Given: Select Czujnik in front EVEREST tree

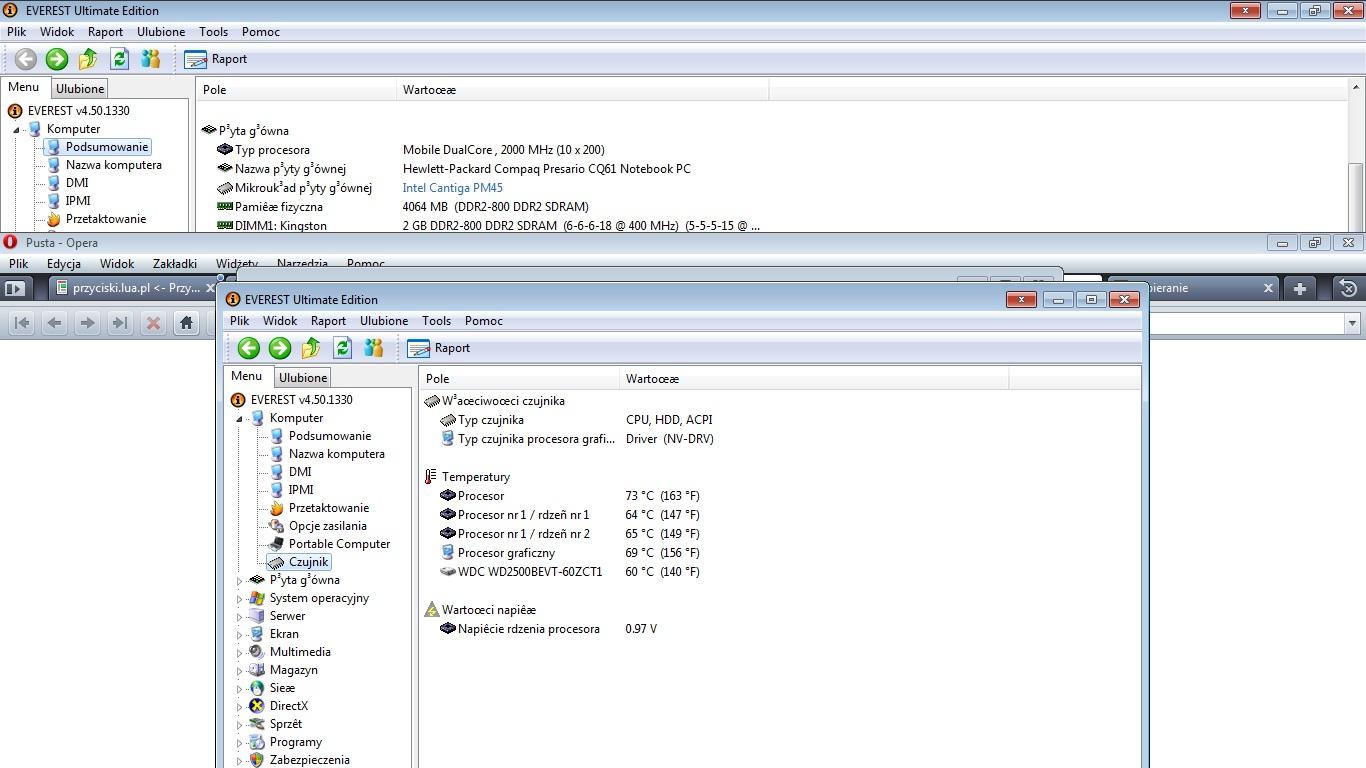Looking at the screenshot, I should click(x=308, y=562).
